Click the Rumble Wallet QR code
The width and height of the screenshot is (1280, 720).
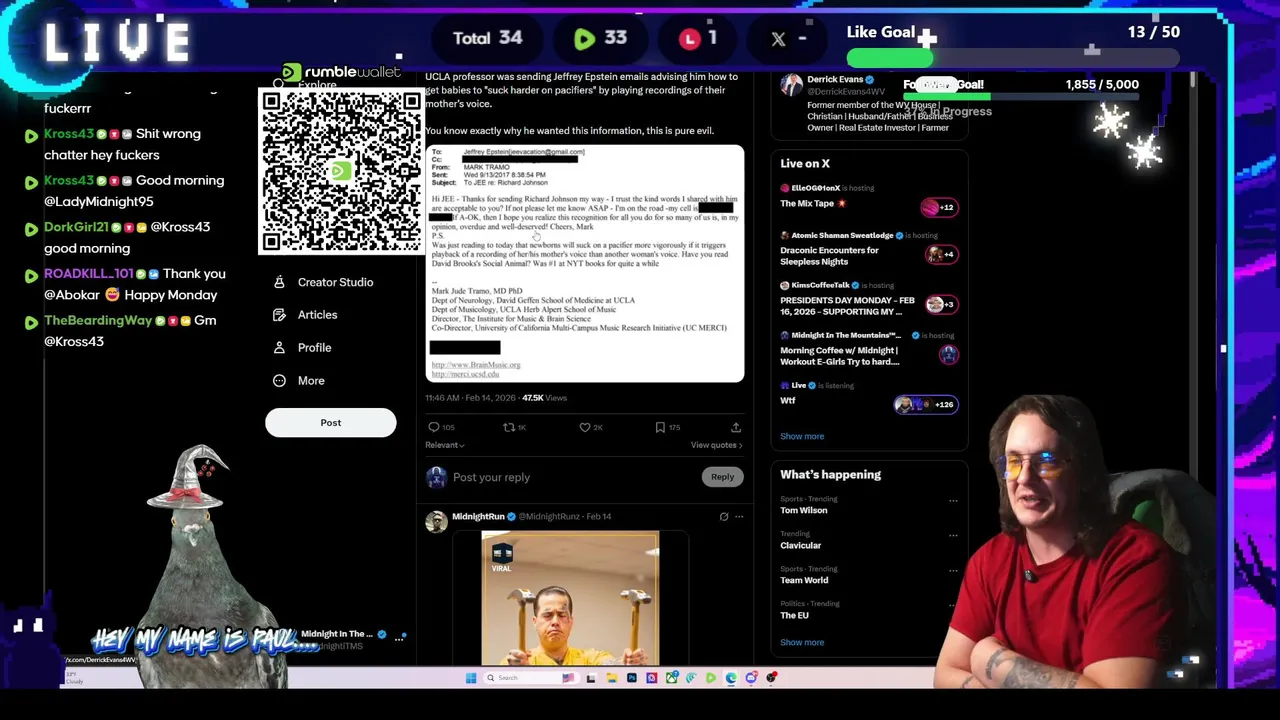[341, 171]
